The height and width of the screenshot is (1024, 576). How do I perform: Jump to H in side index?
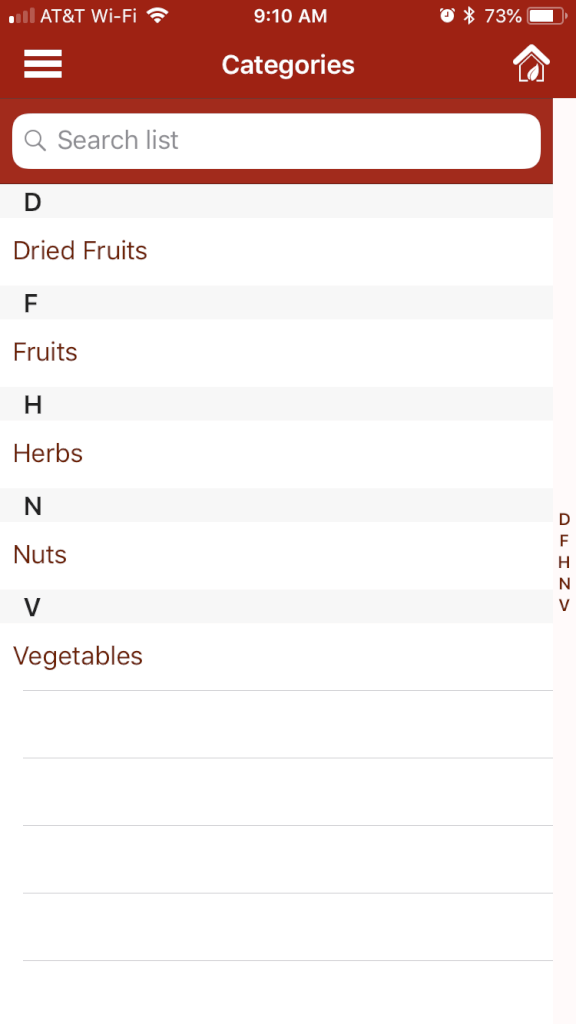click(564, 562)
